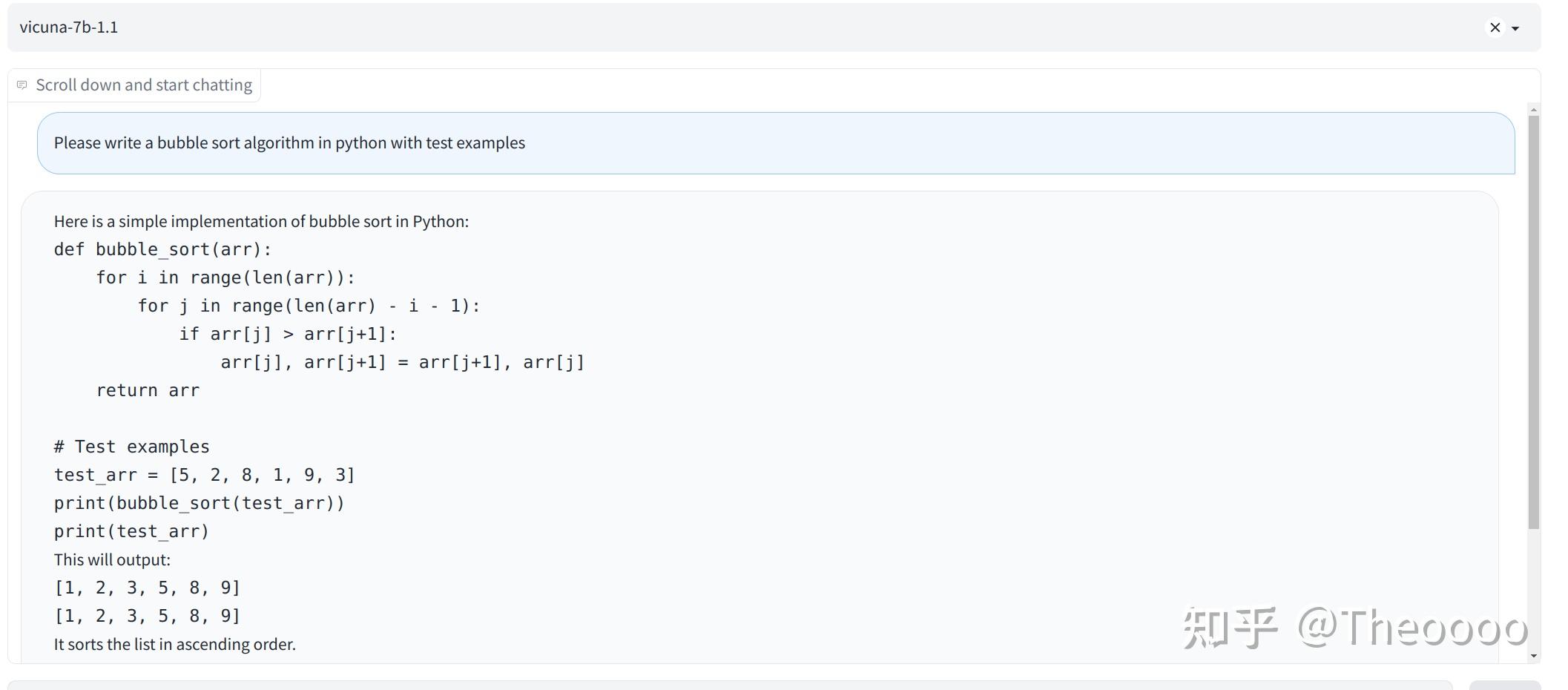Screen dimensions: 1568x690
Task: Clear the vicuna-7b-1.1 model selection
Action: point(1495,27)
